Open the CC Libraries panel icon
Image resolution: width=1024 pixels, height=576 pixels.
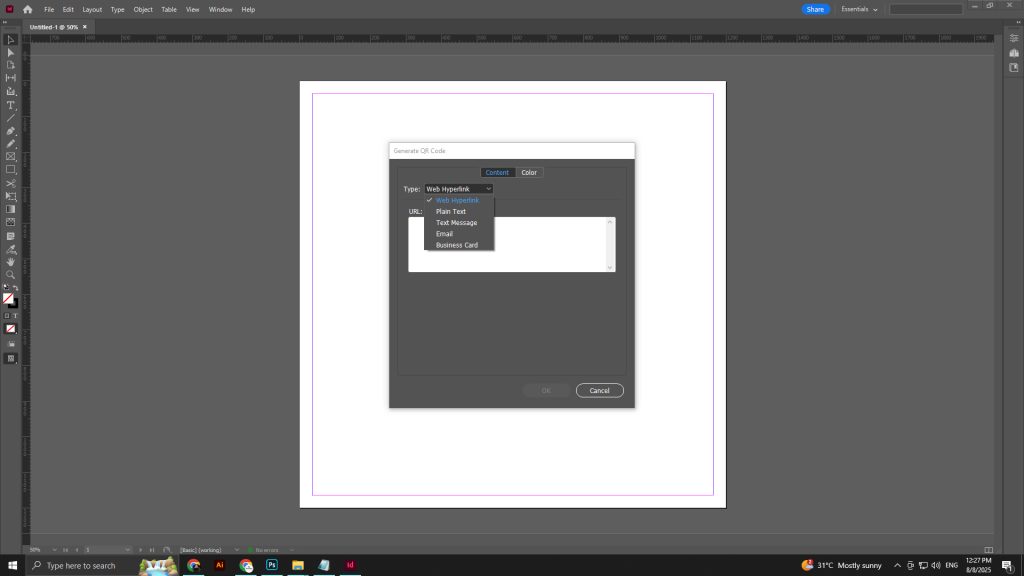(1013, 67)
